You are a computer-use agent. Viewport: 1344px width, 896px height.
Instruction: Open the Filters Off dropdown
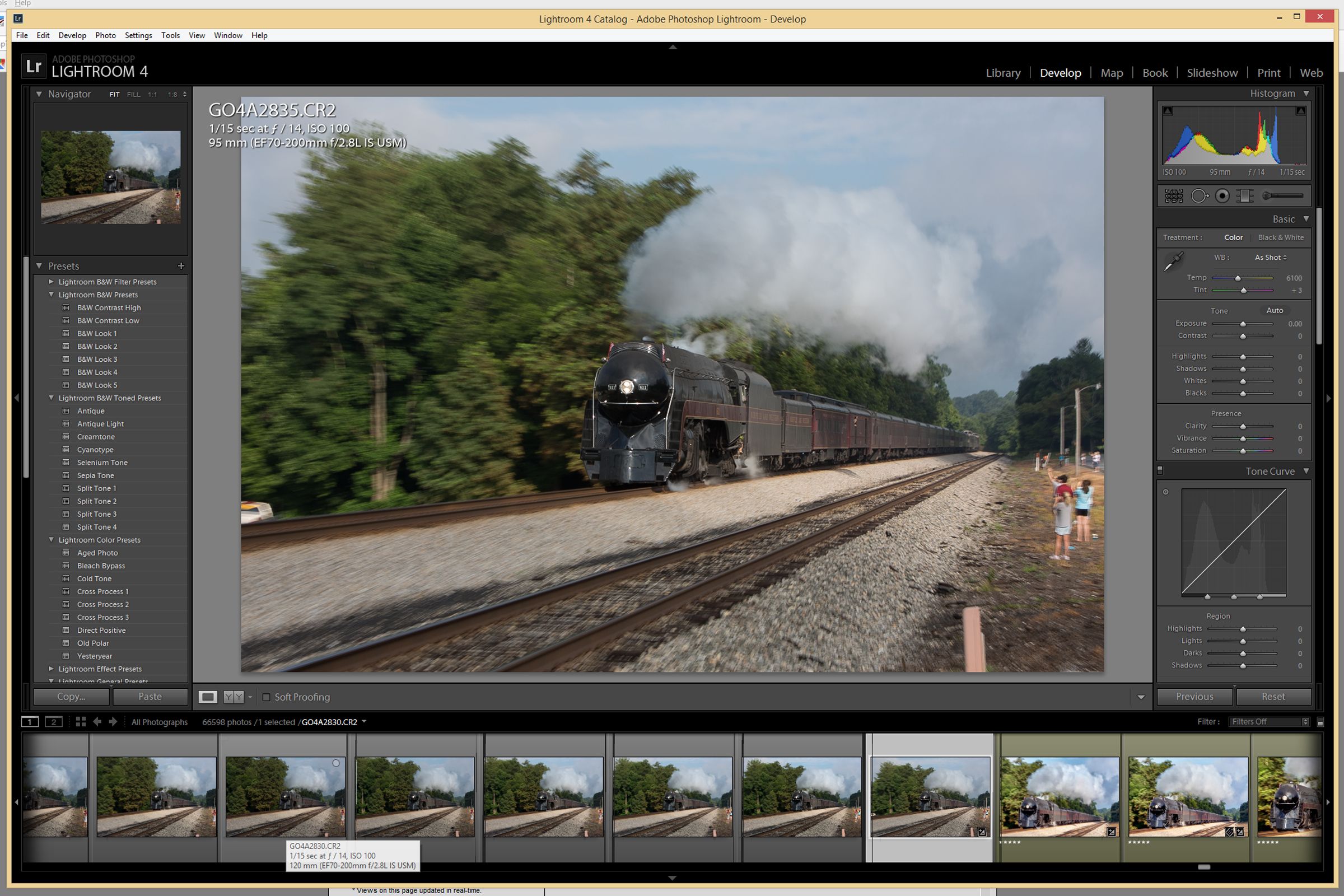(x=1270, y=722)
